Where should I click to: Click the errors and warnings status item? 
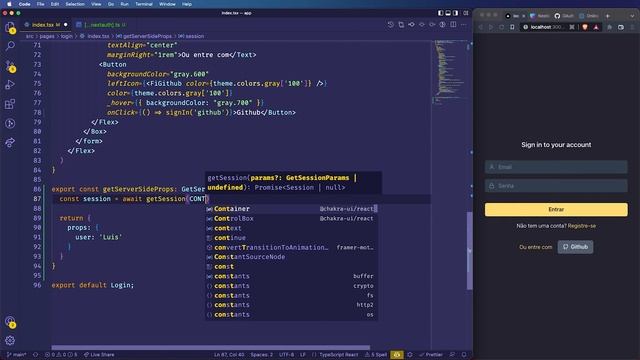61,355
